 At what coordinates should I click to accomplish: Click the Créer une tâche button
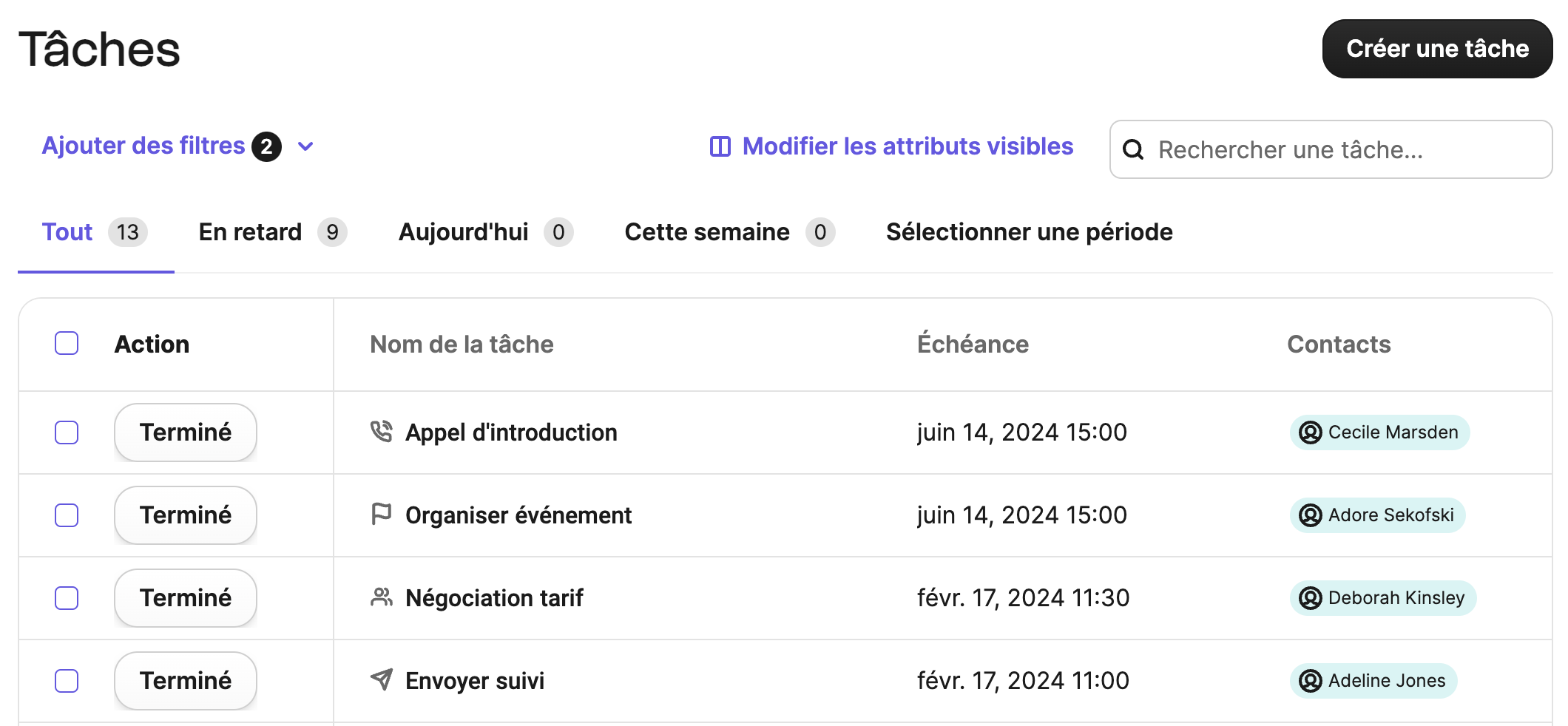[1436, 48]
